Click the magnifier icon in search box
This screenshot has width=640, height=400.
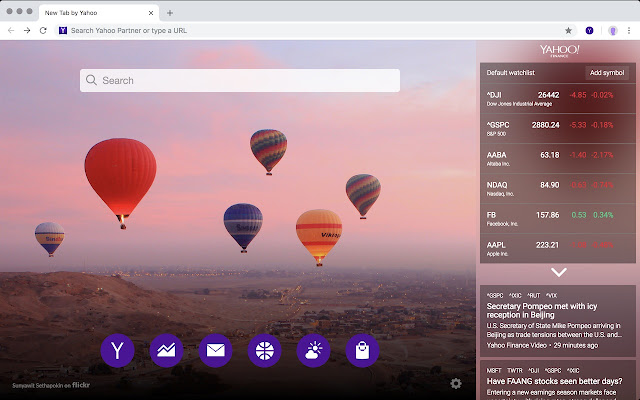tap(91, 80)
